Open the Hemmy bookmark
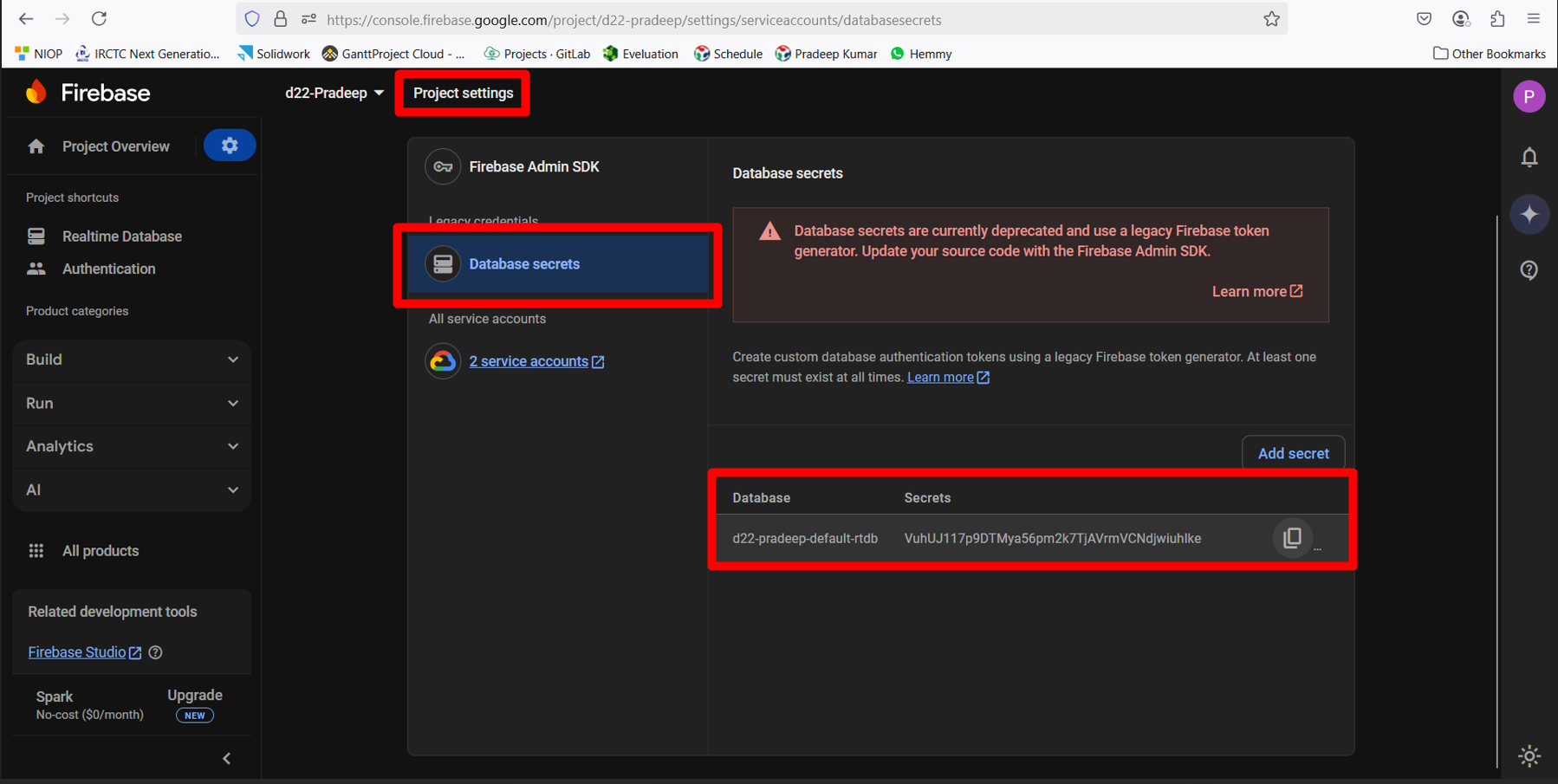The image size is (1558, 784). point(921,54)
